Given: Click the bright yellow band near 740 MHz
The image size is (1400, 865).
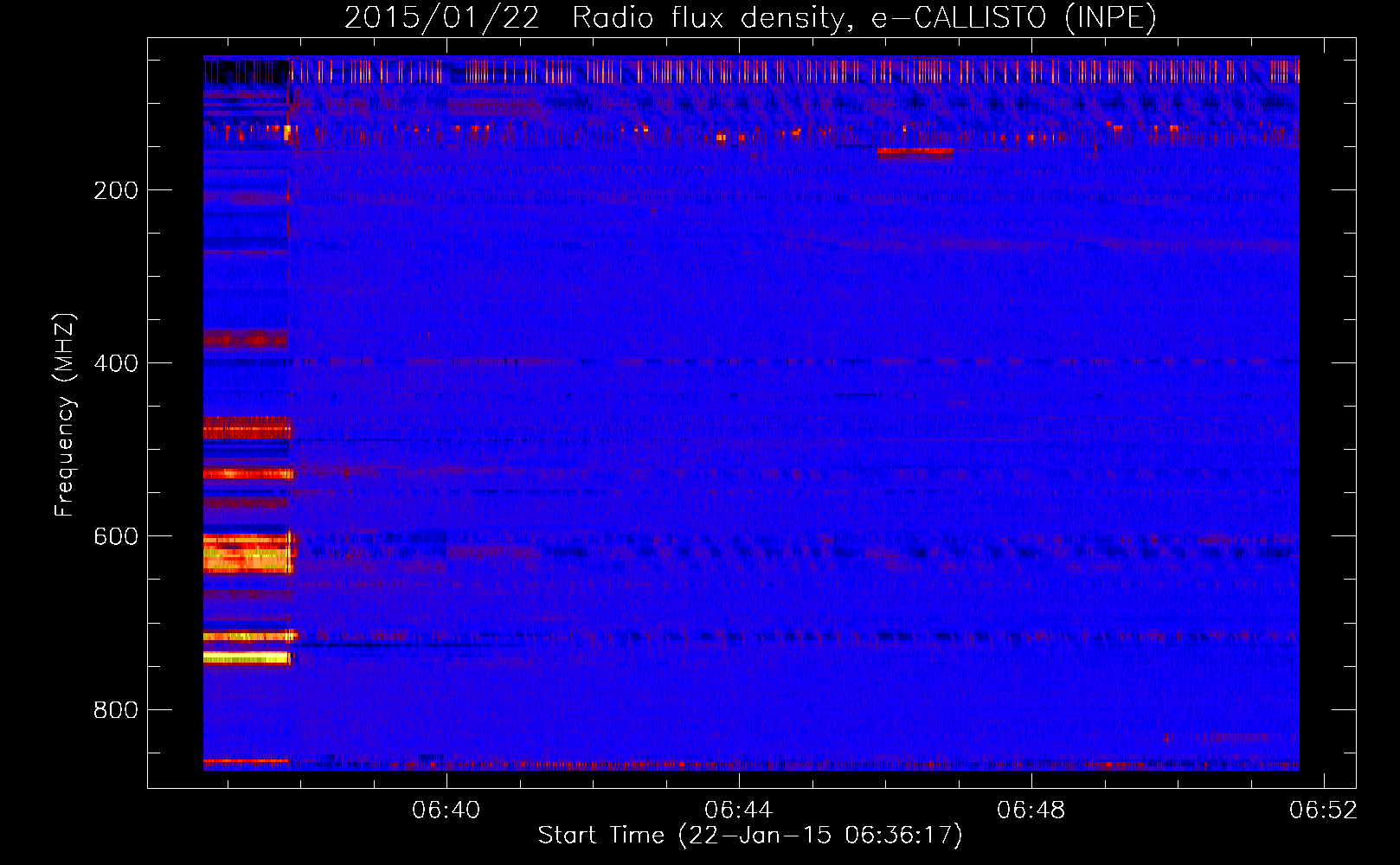Looking at the screenshot, I should (247, 658).
